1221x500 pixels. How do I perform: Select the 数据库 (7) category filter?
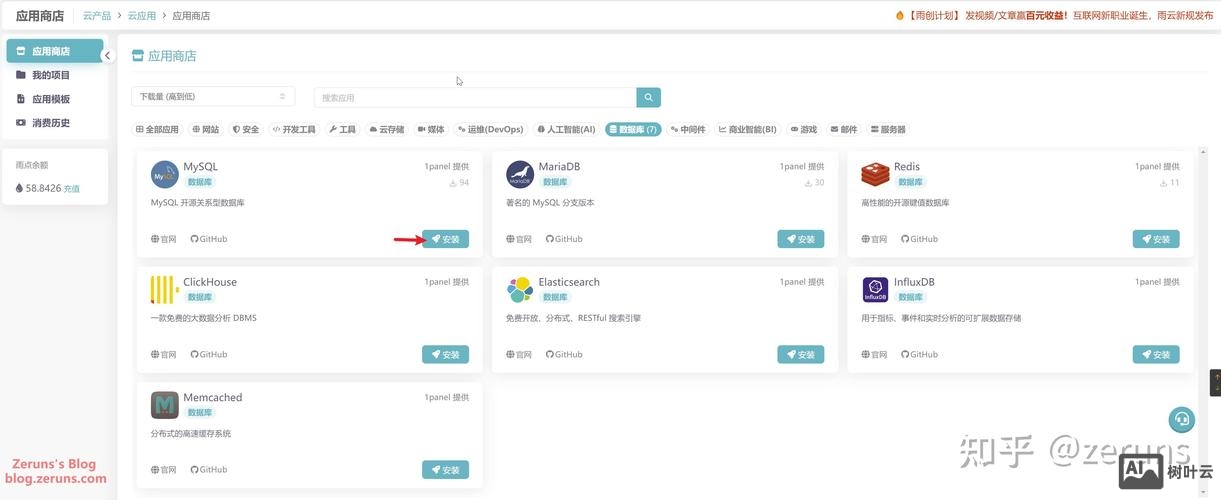633,129
